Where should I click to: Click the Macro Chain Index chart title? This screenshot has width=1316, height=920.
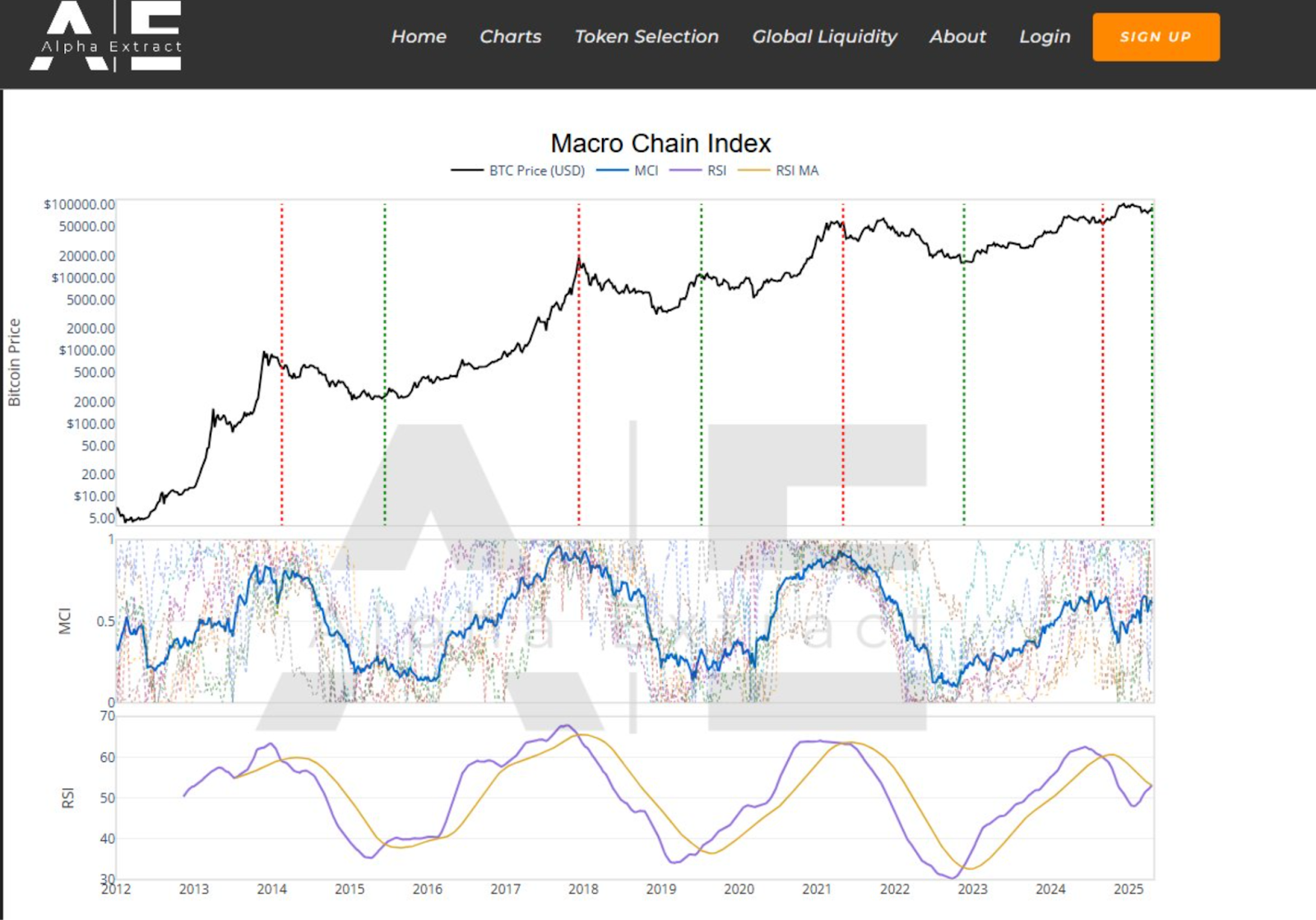pos(660,143)
